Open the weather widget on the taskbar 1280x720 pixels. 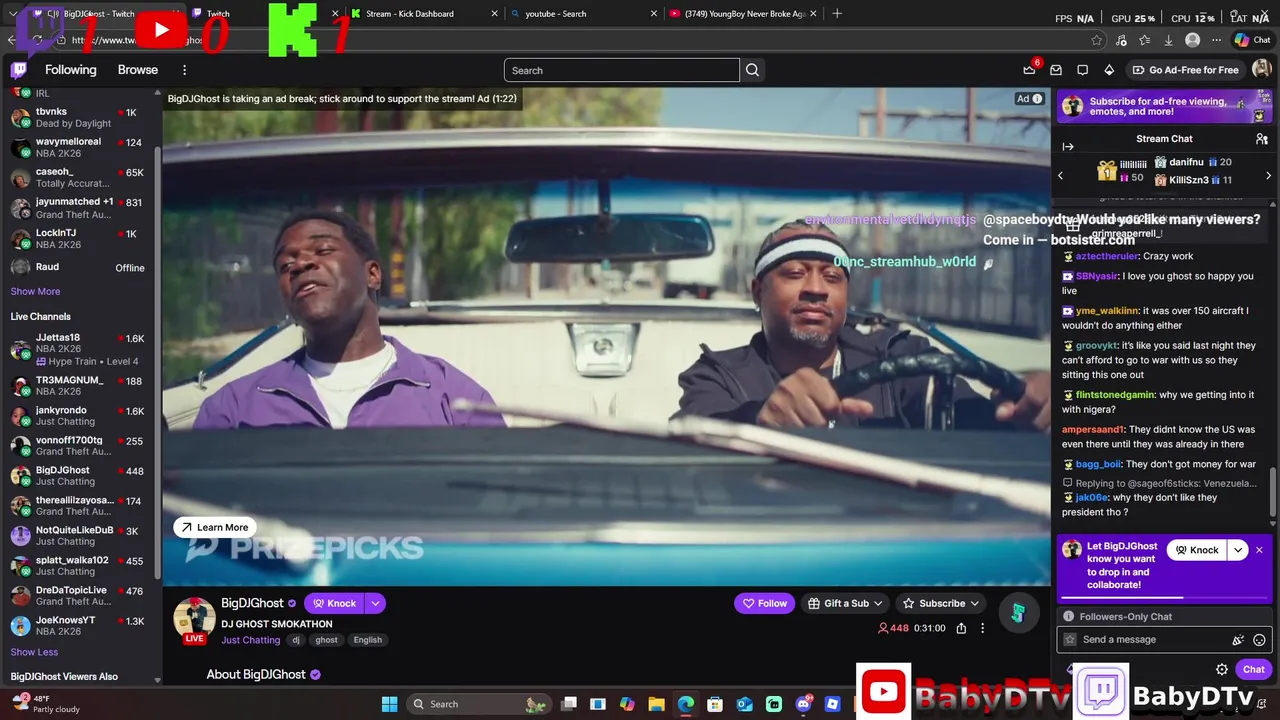pyautogui.click(x=45, y=704)
